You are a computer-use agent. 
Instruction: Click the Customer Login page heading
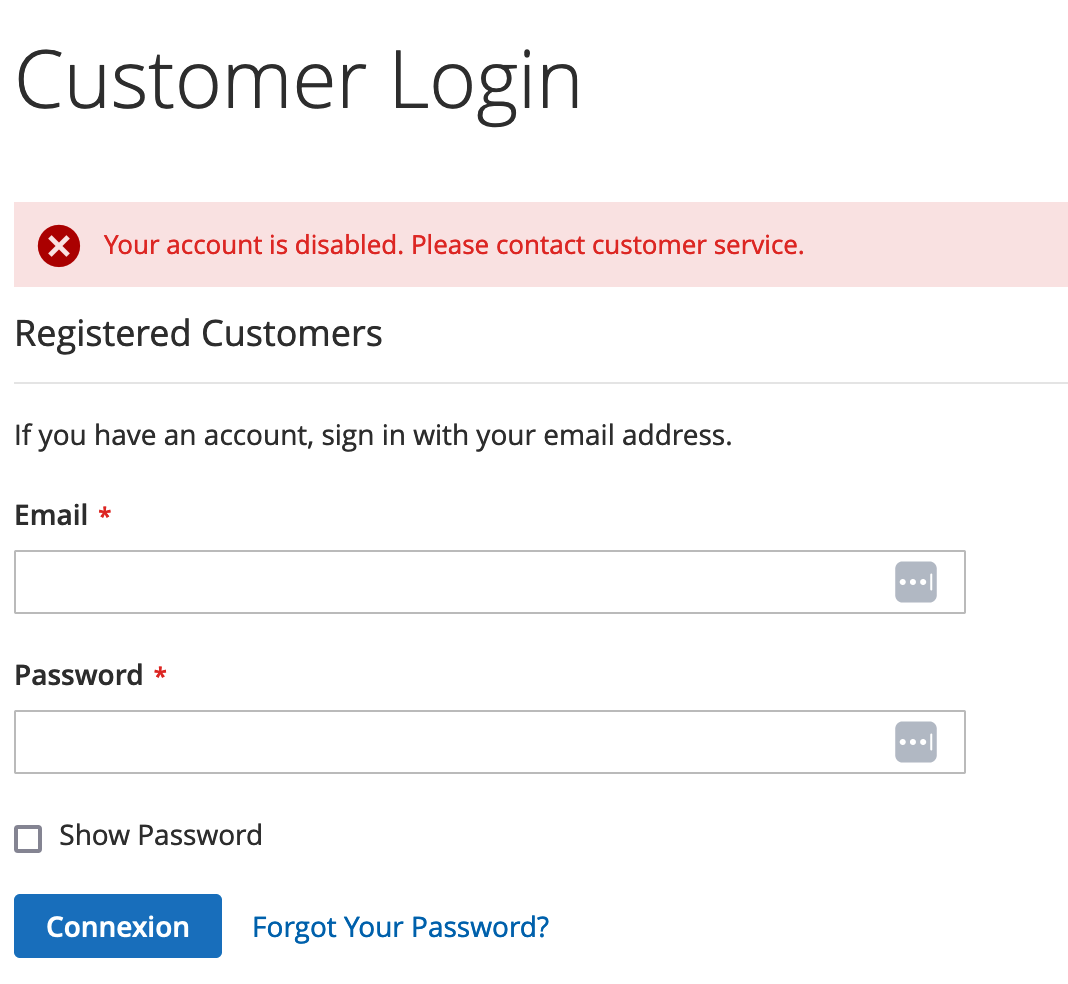(298, 80)
